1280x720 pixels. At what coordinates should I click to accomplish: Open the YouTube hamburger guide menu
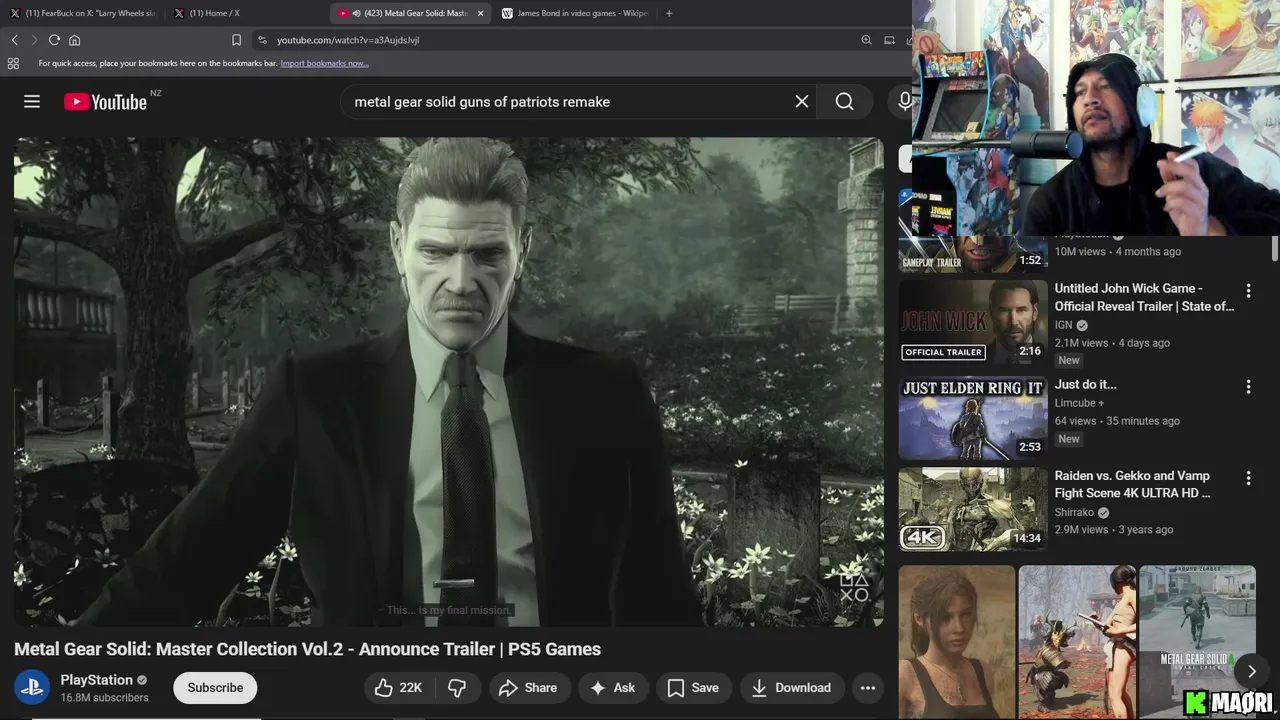[x=32, y=101]
